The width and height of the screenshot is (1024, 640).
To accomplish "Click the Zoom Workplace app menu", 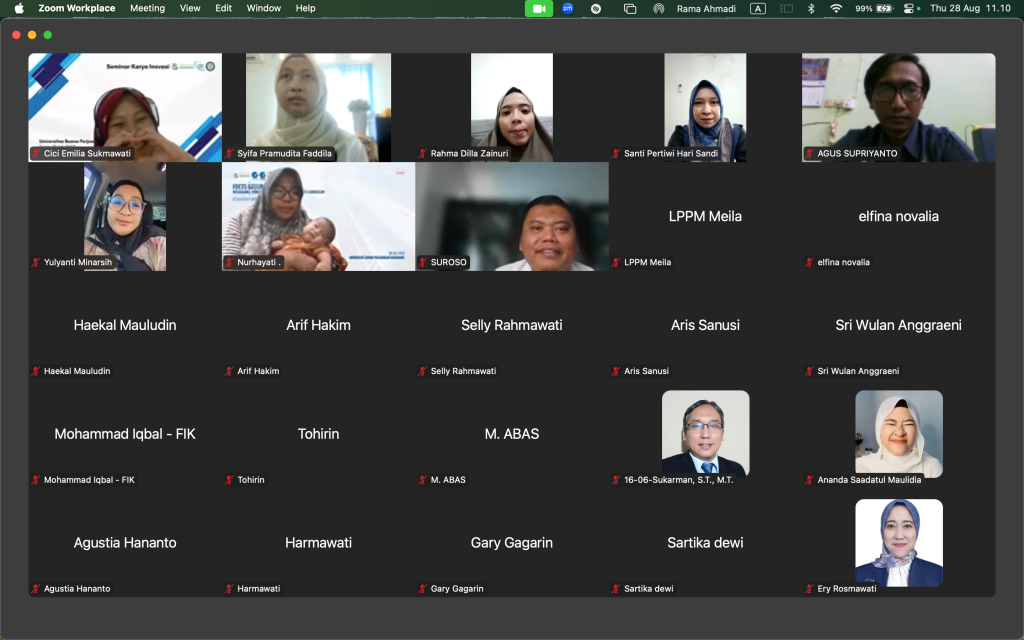I will click(76, 8).
